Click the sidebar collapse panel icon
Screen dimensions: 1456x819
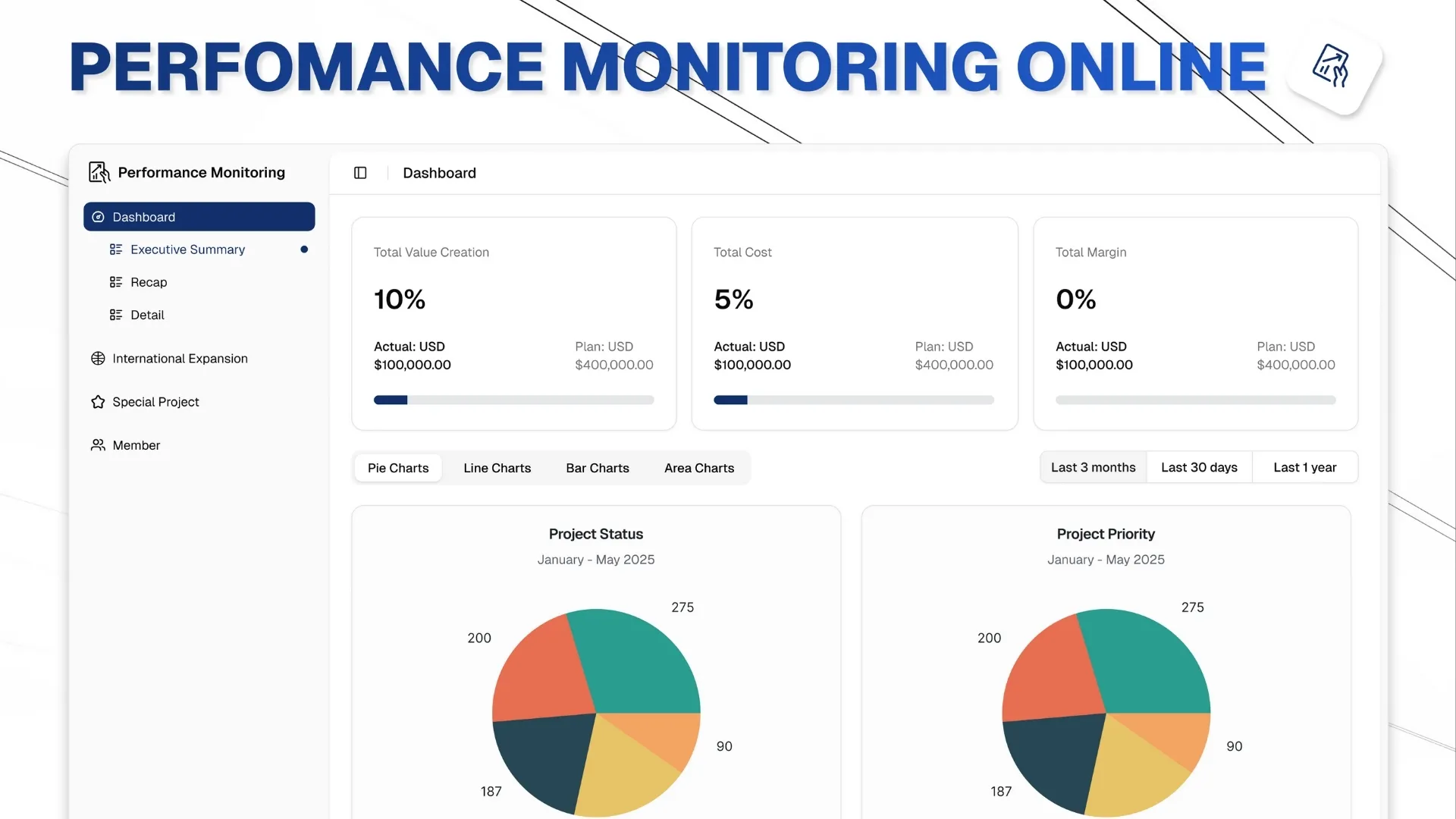click(360, 173)
